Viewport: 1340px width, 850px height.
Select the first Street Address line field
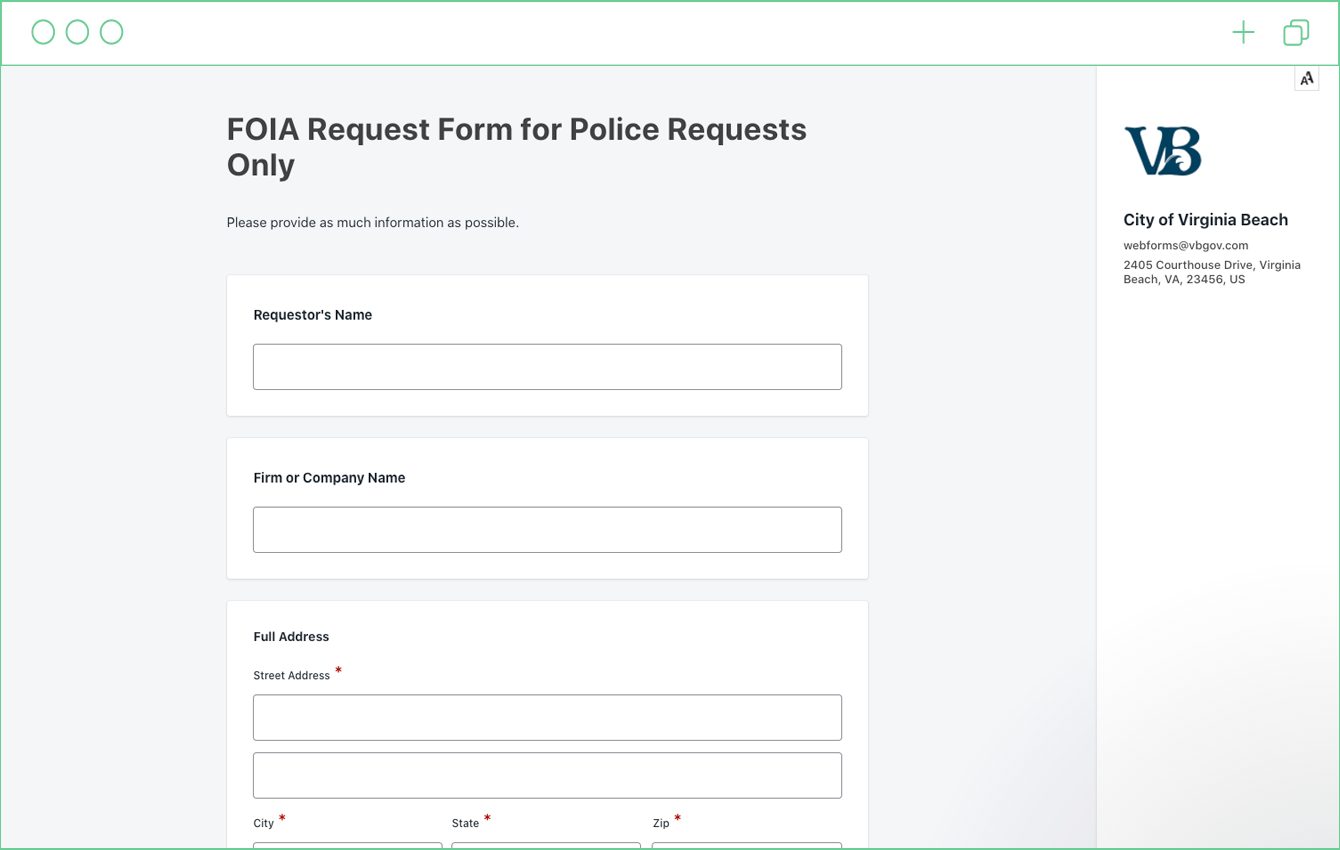coord(547,718)
